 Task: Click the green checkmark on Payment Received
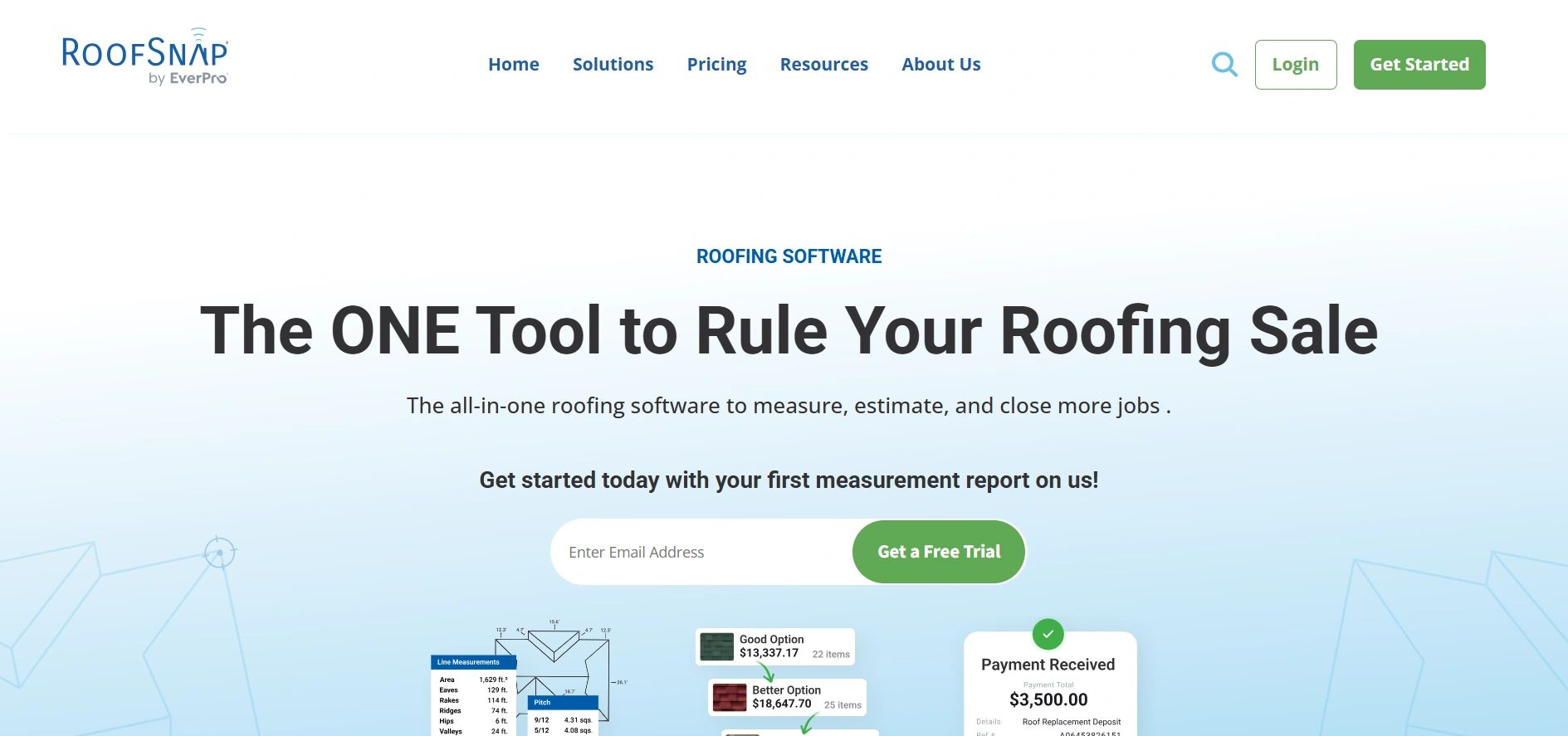pyautogui.click(x=1048, y=634)
